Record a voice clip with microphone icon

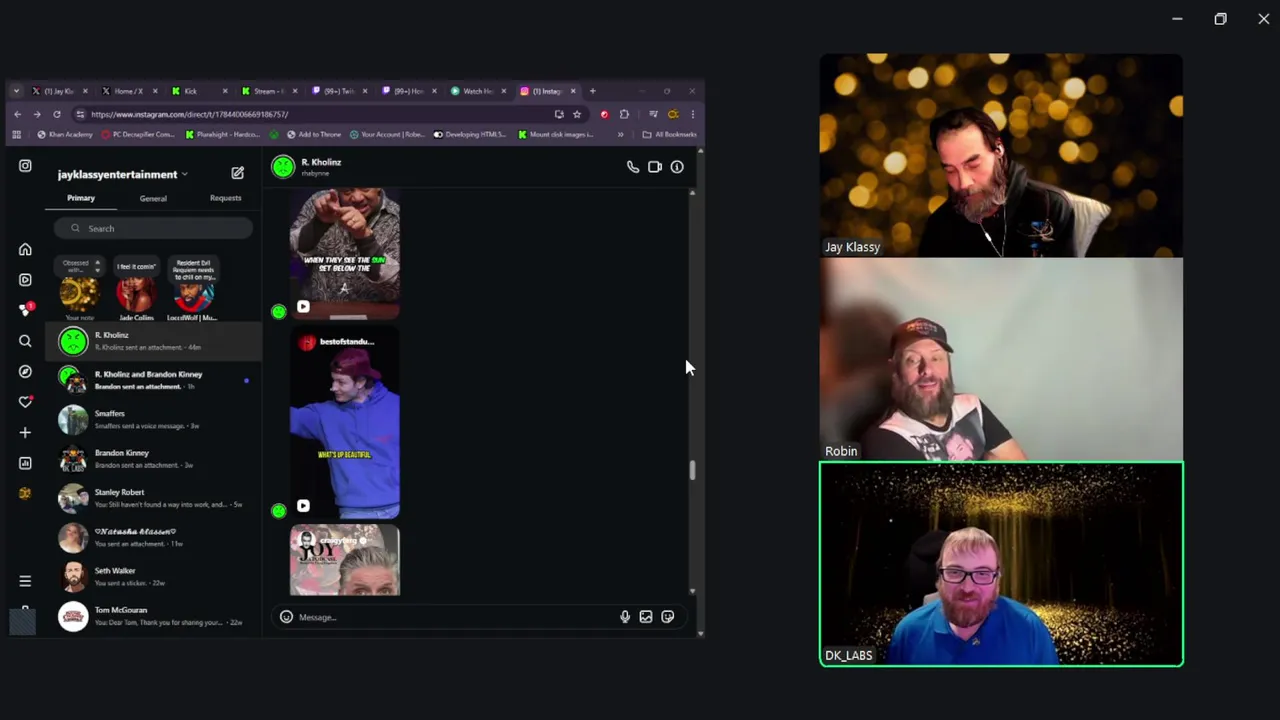625,617
